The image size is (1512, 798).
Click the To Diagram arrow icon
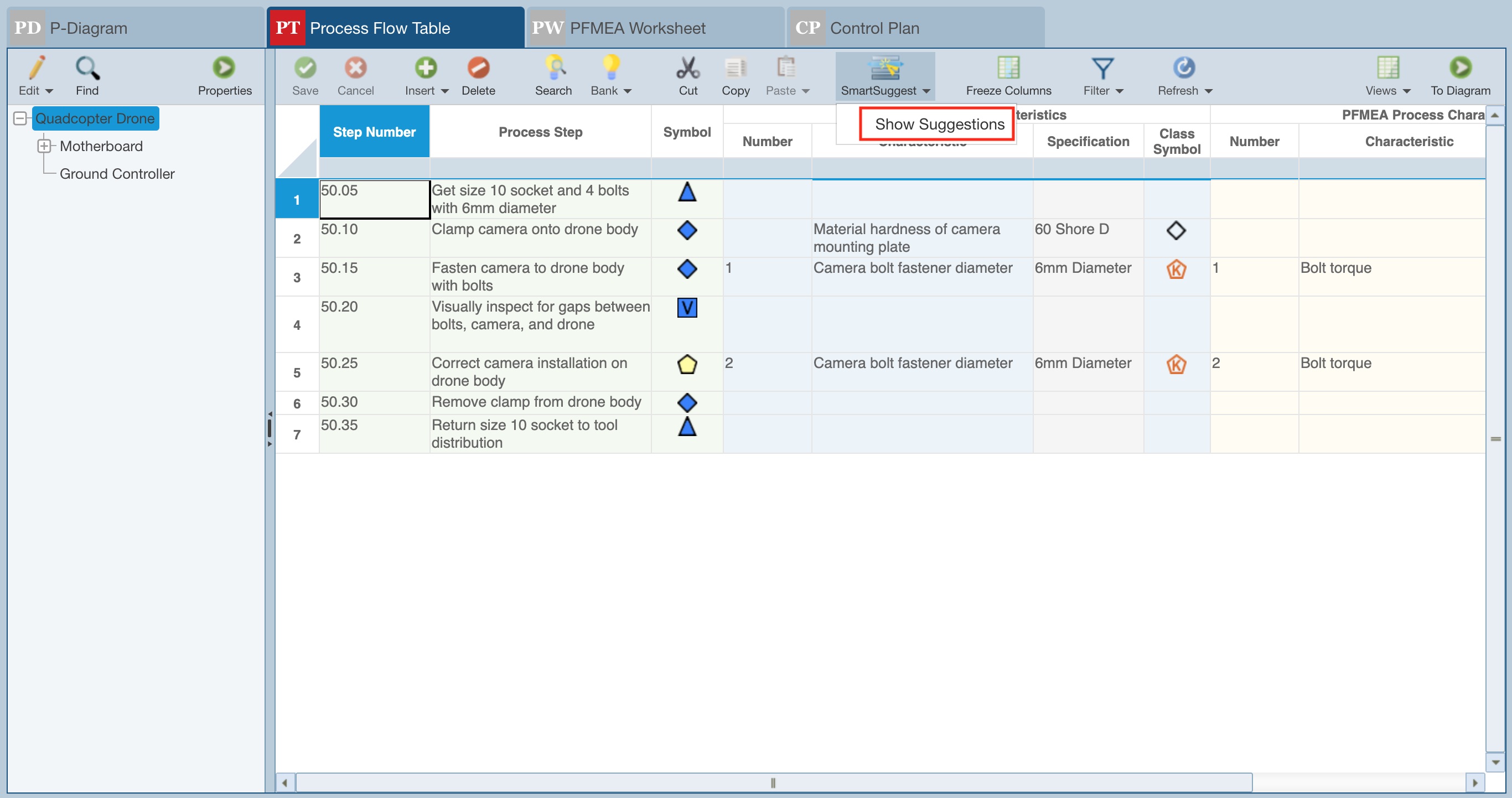1460,68
